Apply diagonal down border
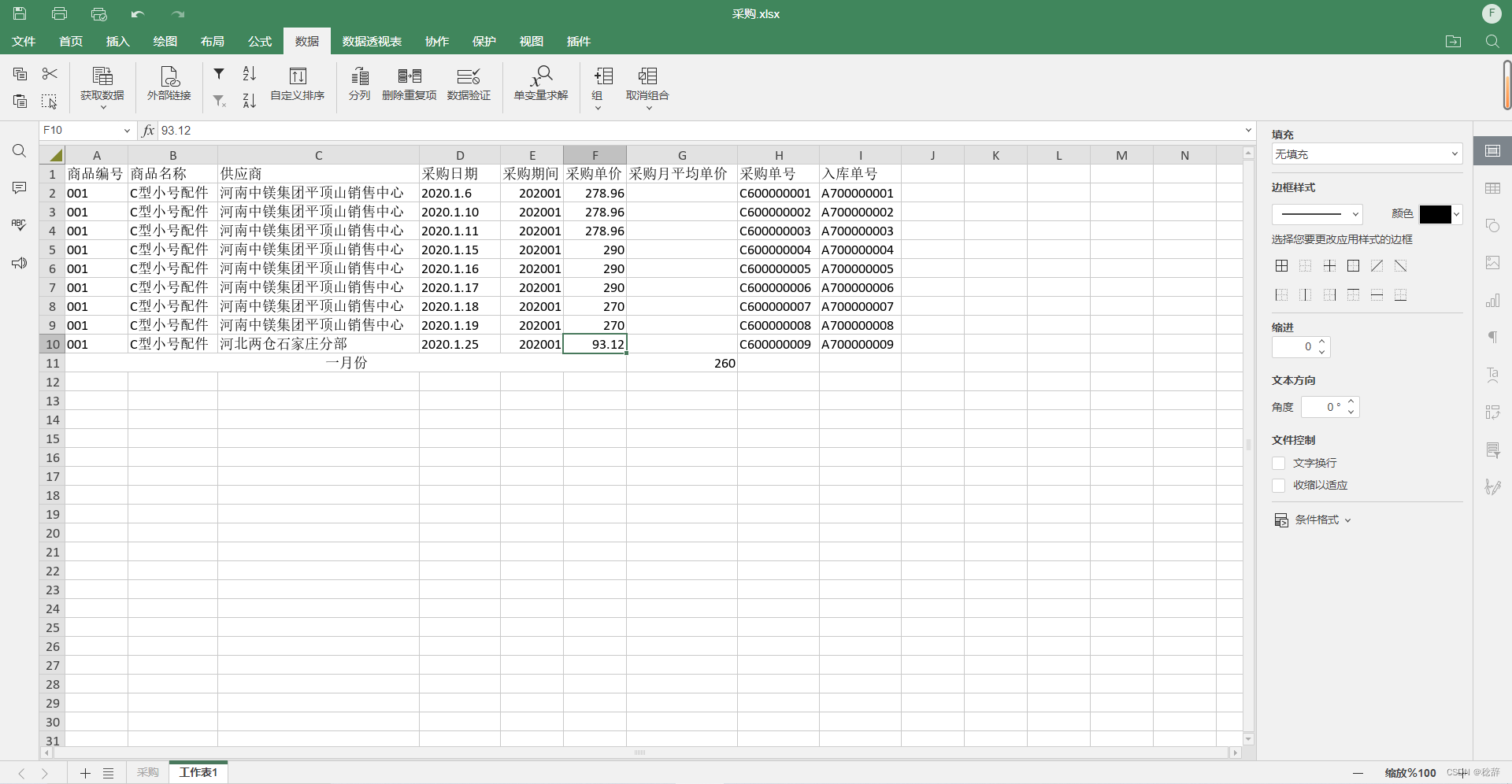Image resolution: width=1512 pixels, height=784 pixels. click(1400, 266)
